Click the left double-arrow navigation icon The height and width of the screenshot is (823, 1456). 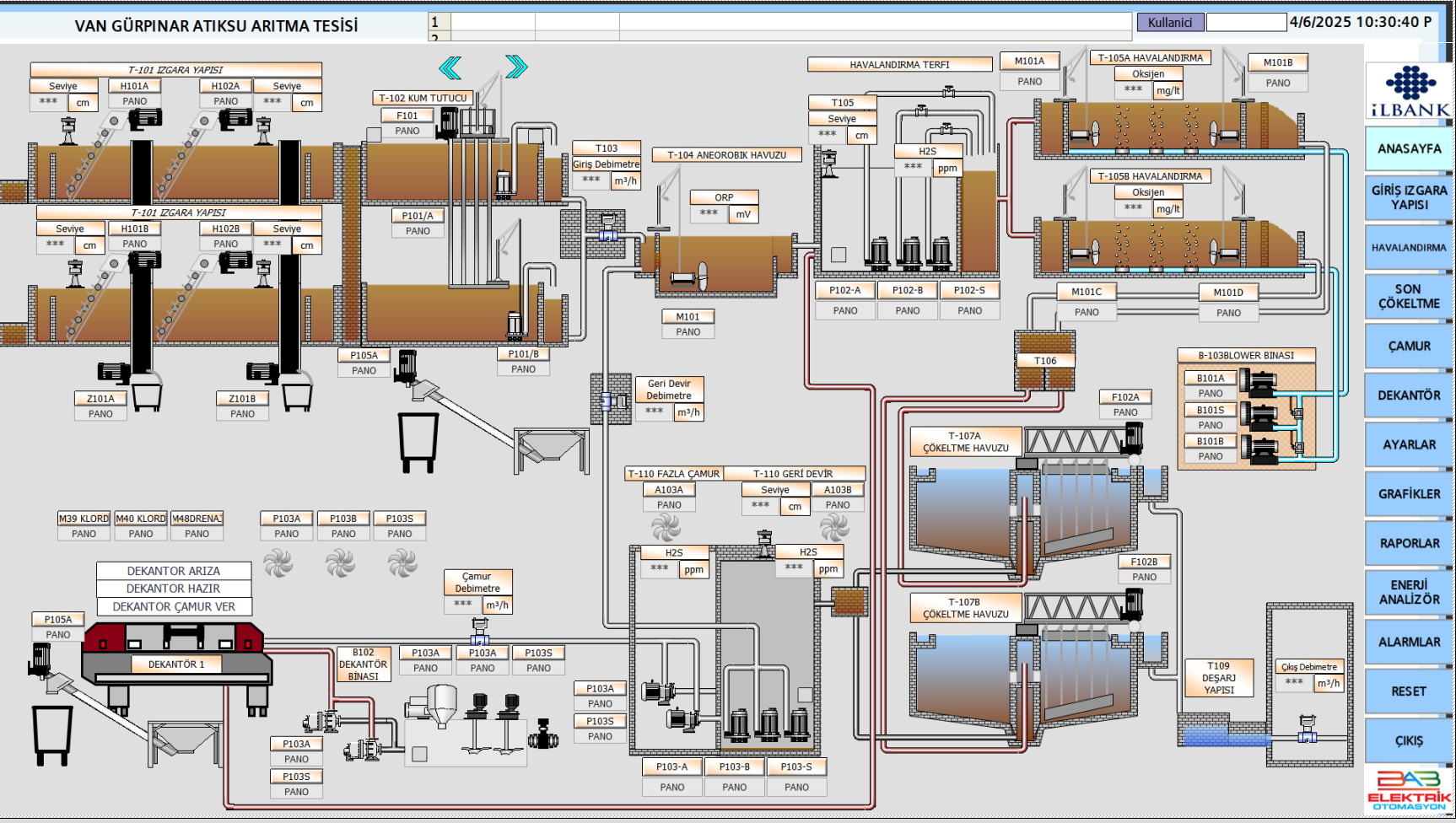[x=450, y=67]
